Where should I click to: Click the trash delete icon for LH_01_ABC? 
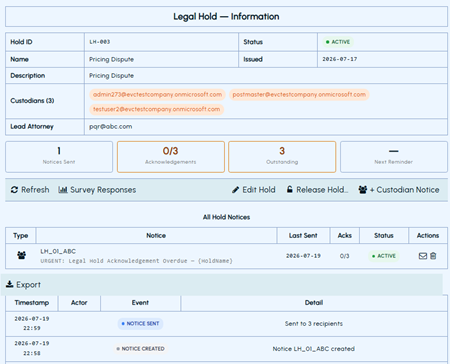click(x=433, y=256)
